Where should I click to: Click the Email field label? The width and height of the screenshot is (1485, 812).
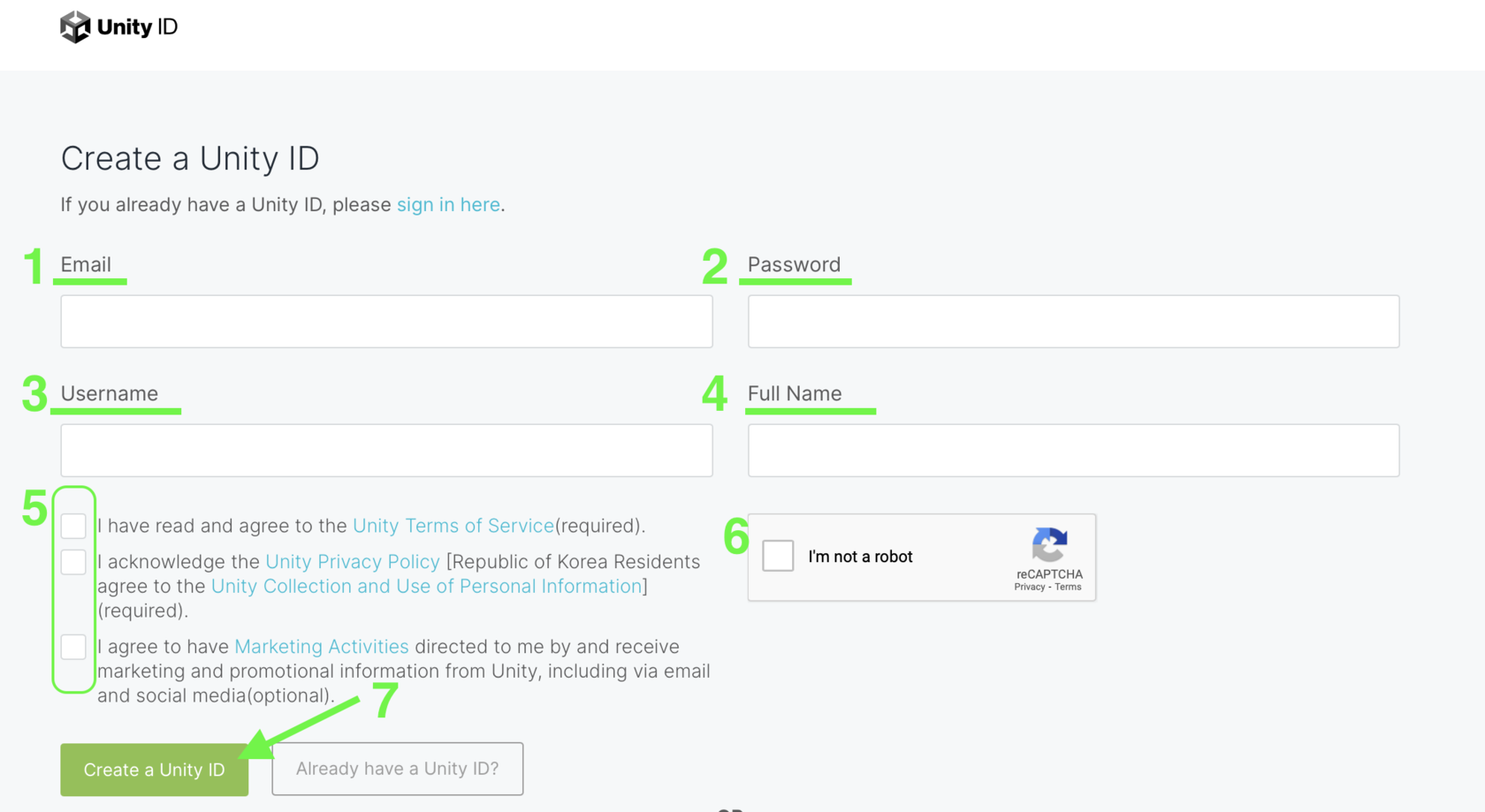point(86,265)
